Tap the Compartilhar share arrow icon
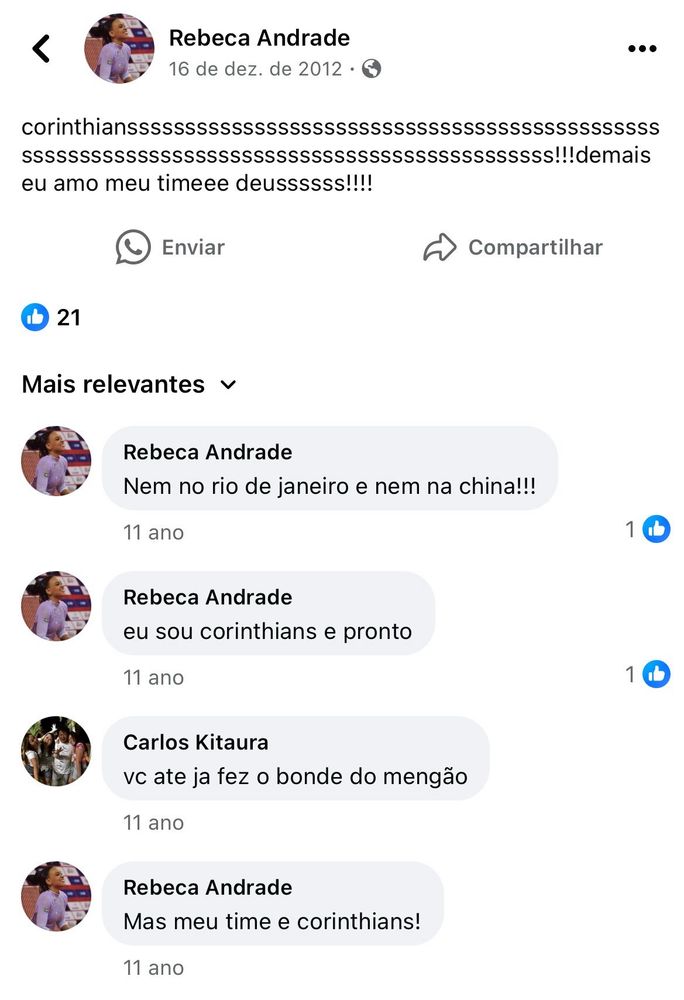 point(440,247)
